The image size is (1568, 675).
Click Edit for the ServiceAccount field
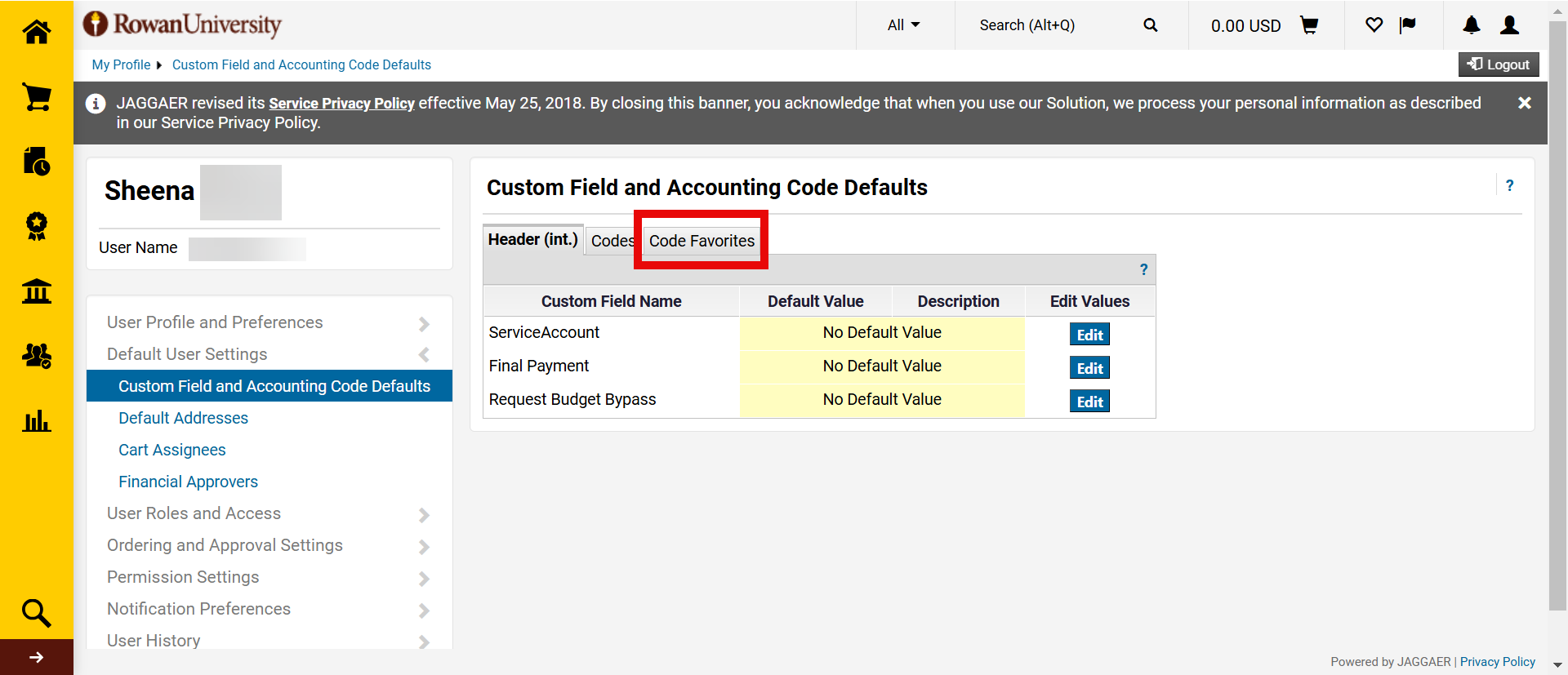[x=1089, y=335]
